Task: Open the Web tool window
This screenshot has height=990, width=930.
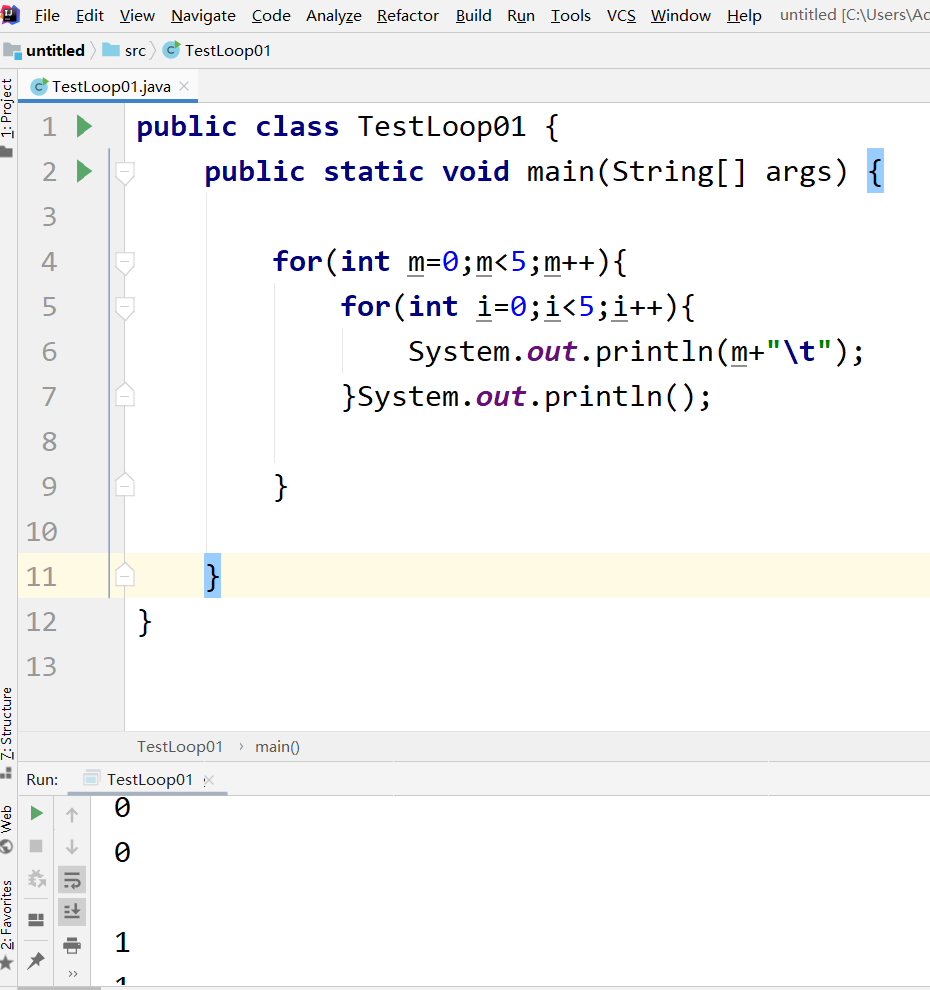Action: pyautogui.click(x=7, y=828)
